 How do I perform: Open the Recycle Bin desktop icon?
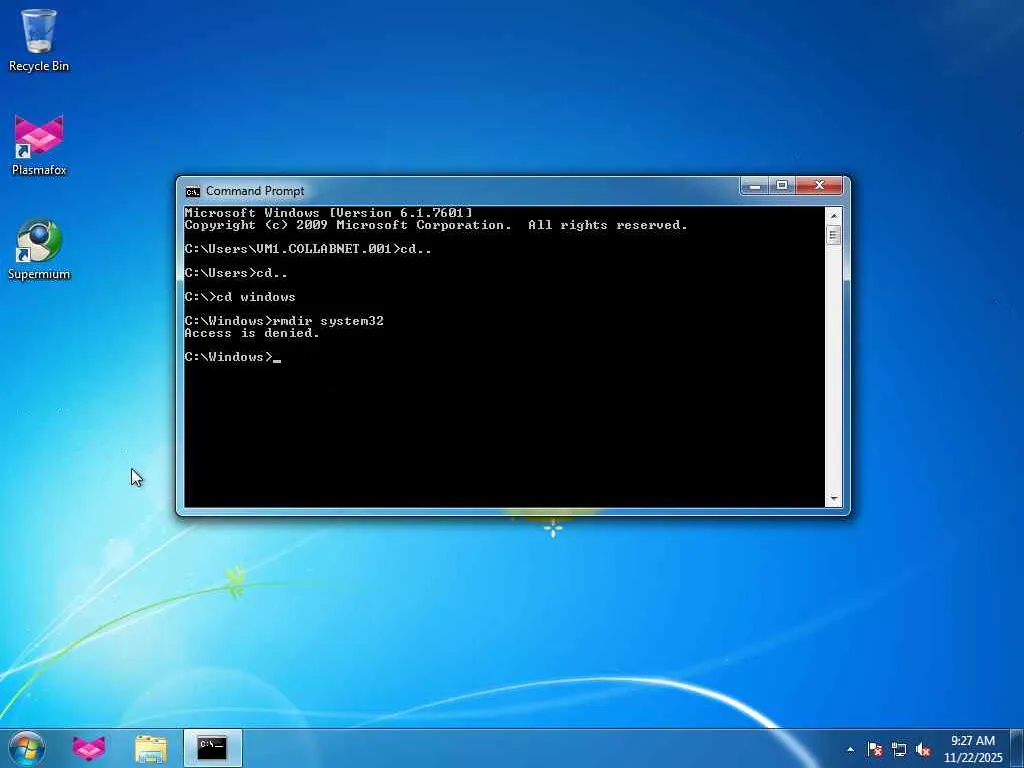(39, 40)
